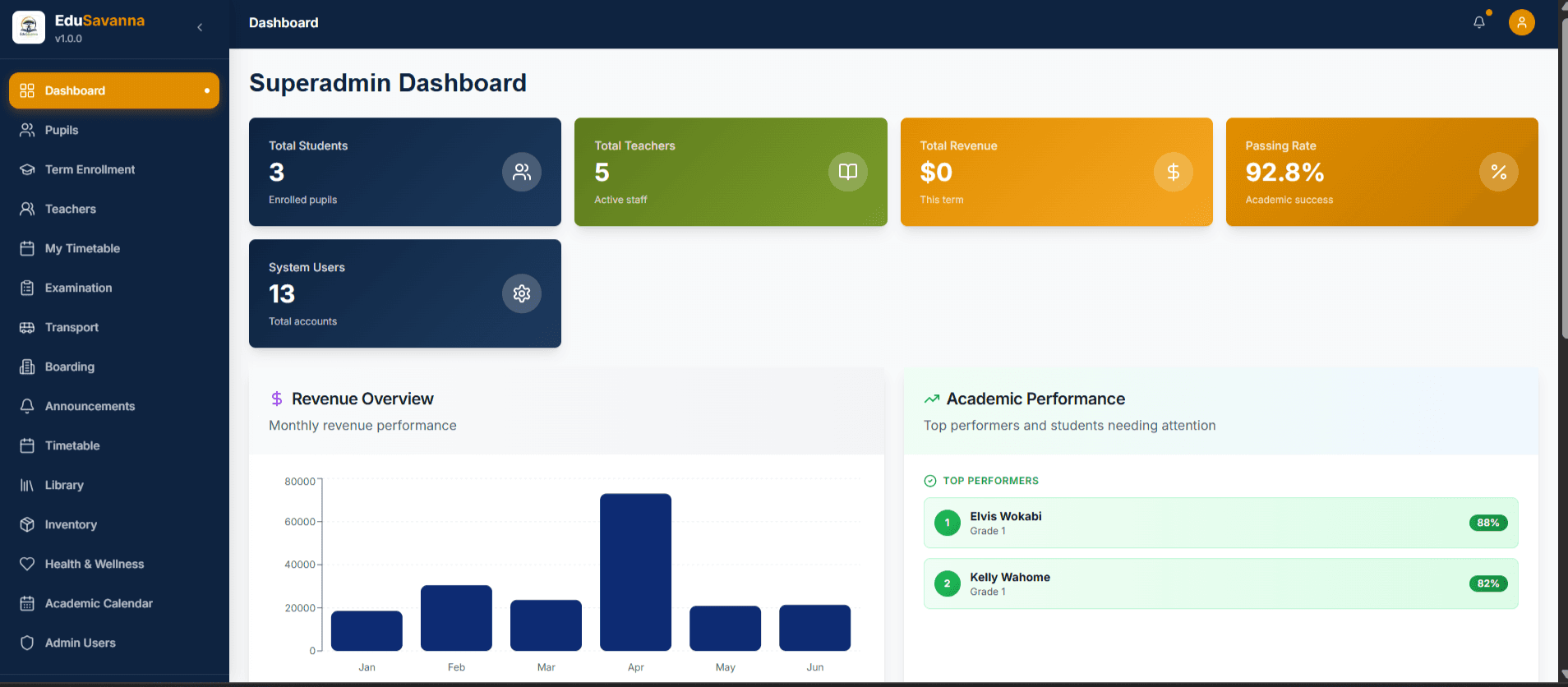Open the Total Teachers card
Viewport: 1568px width, 687px height.
click(731, 172)
